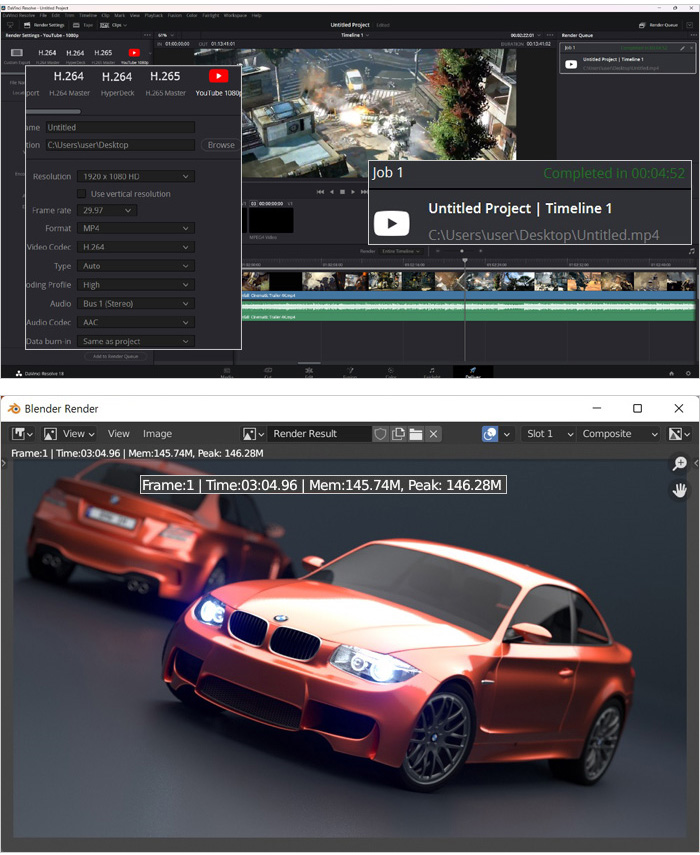Open the Clips toolbar dropdown in Resolve
The image size is (700, 855).
tap(113, 25)
